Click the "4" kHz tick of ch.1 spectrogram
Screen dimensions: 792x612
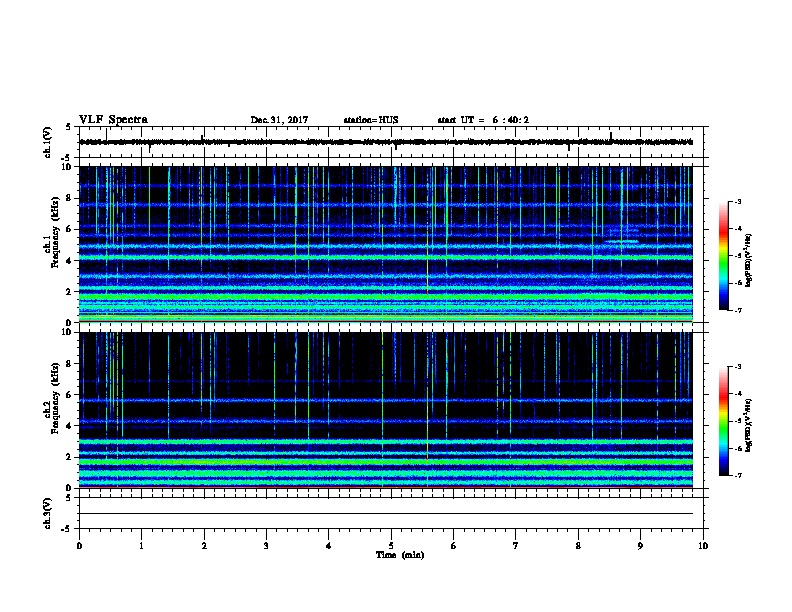coord(69,261)
